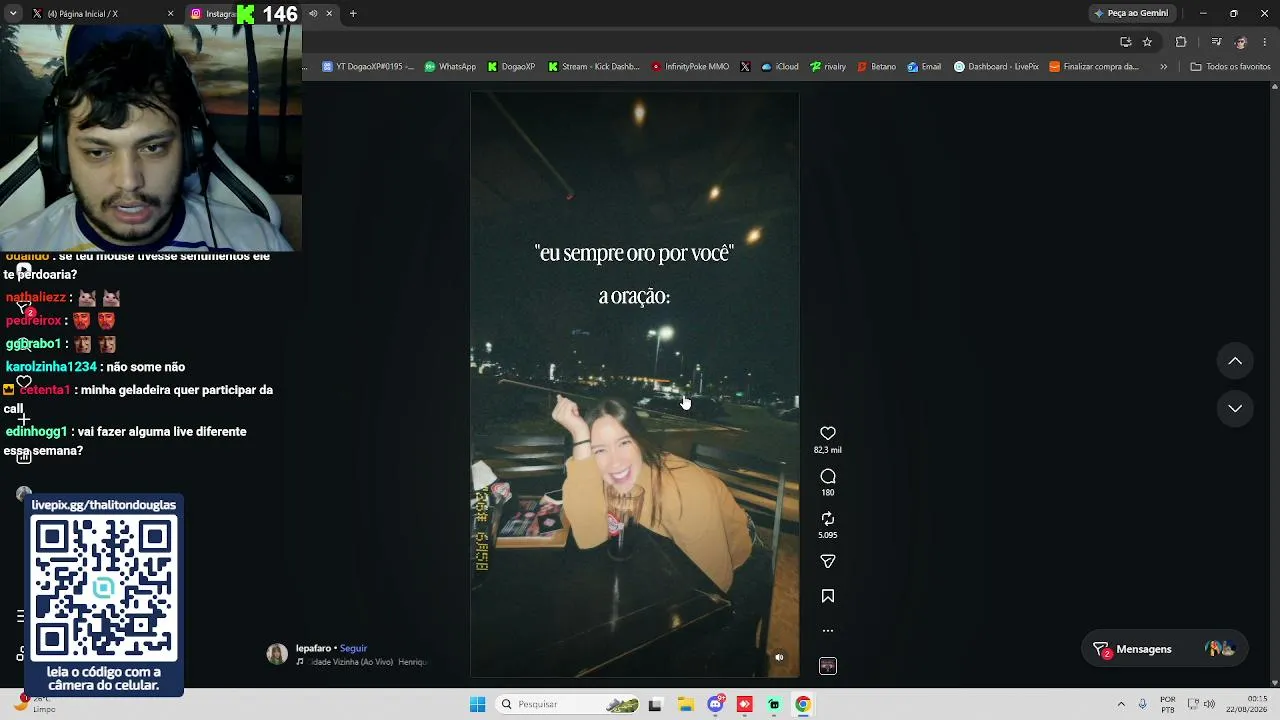Open Google Chrome from the taskbar
Image resolution: width=1280 pixels, height=720 pixels.
click(x=803, y=704)
